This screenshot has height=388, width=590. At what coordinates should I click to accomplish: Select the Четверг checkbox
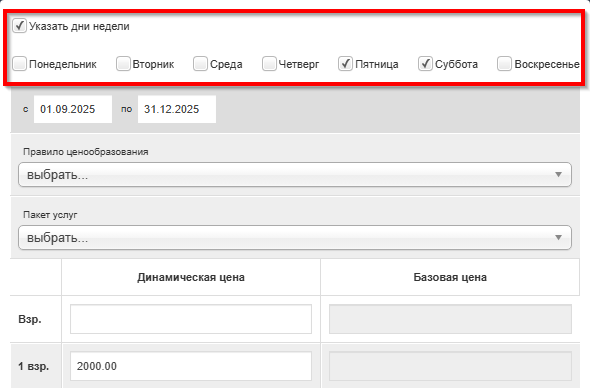click(269, 64)
